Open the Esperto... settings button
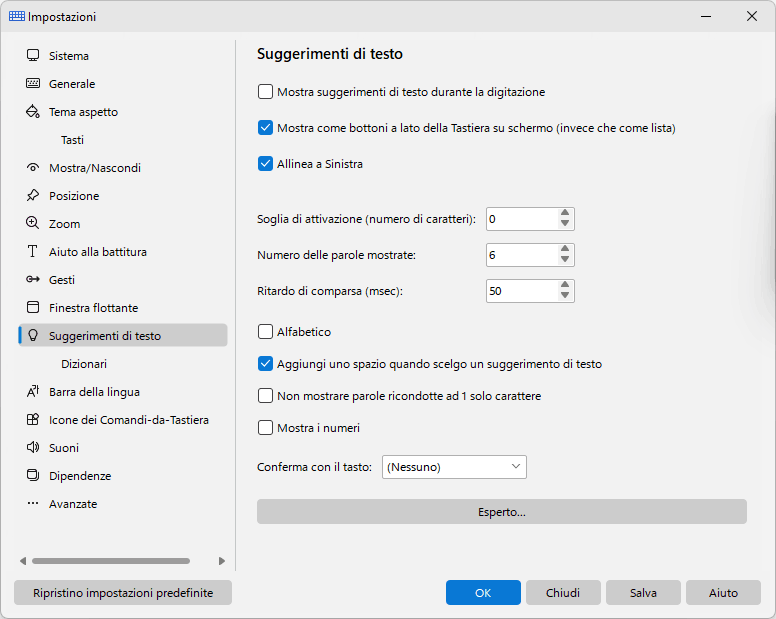The width and height of the screenshot is (776, 619). pos(501,512)
